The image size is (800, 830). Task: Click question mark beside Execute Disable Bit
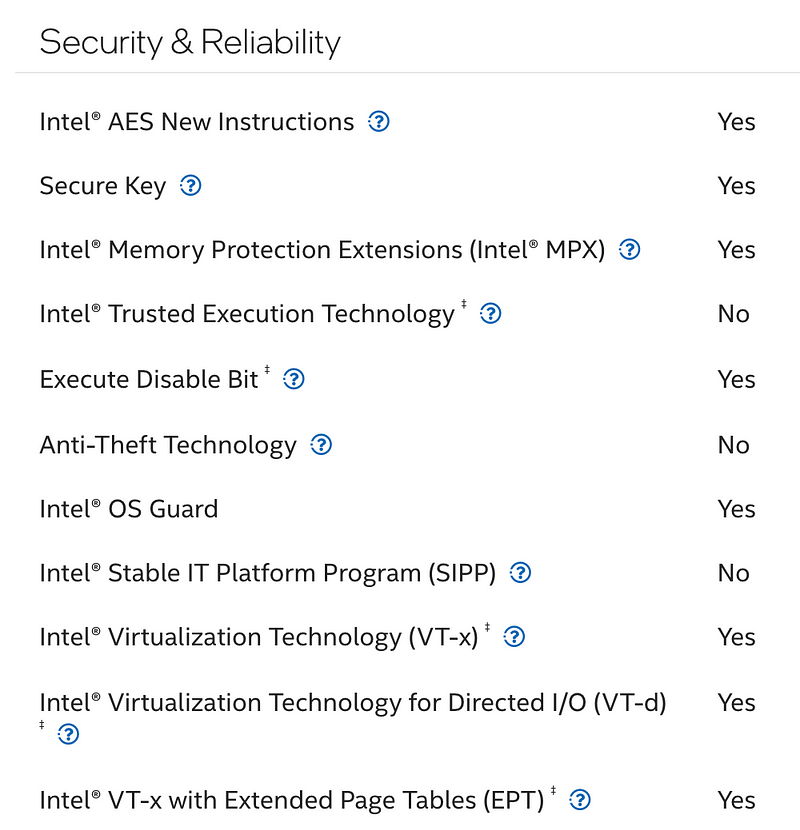(x=294, y=379)
